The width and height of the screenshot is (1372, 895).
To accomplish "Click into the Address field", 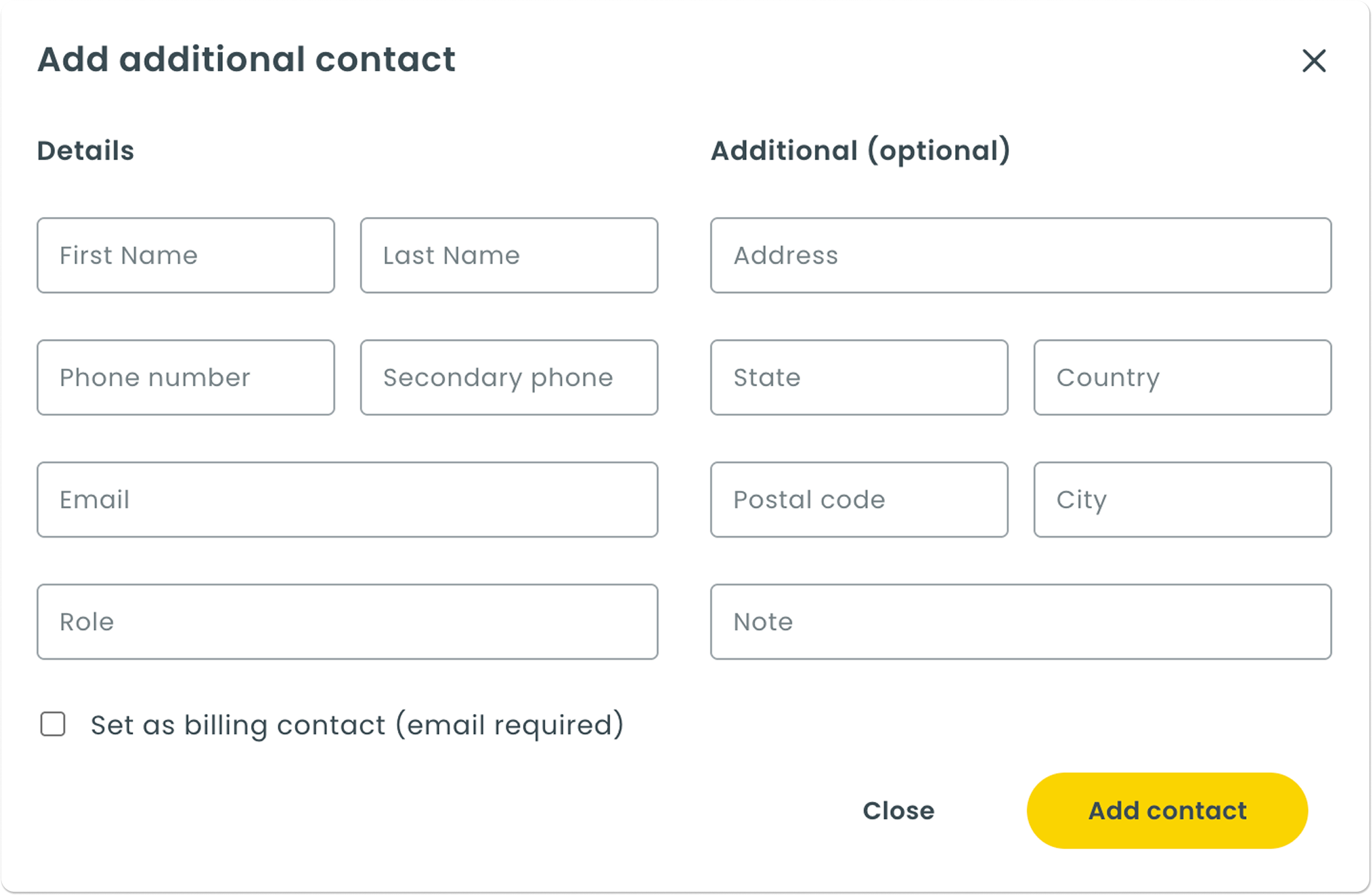I will pos(1021,256).
